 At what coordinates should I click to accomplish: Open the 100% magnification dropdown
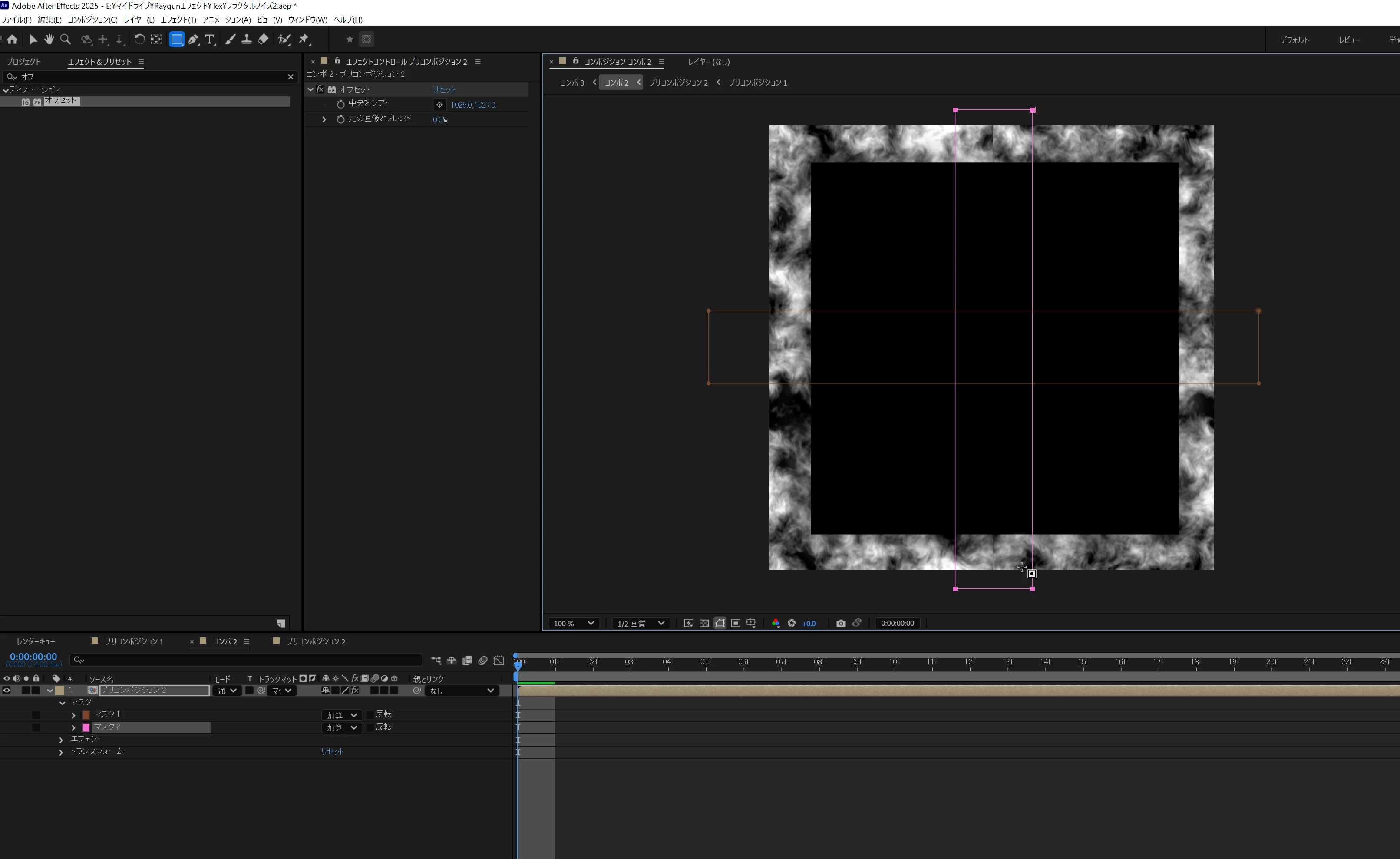pyautogui.click(x=573, y=623)
